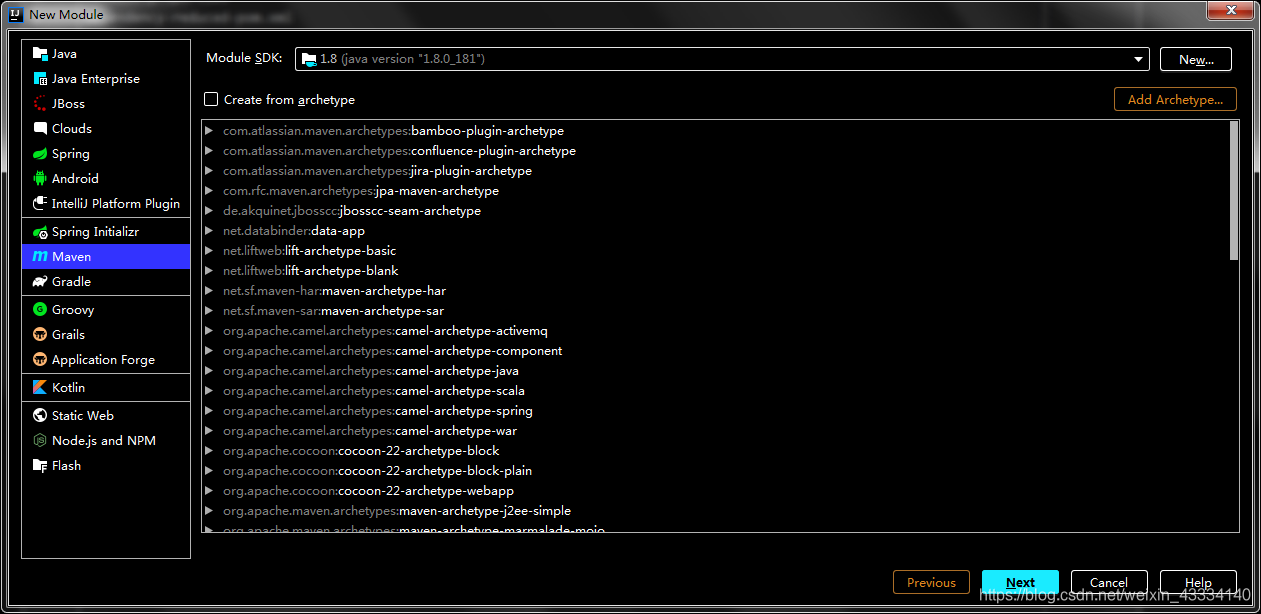Expand jpa-maven-archetype entry
This screenshot has width=1261, height=614.
pos(209,191)
